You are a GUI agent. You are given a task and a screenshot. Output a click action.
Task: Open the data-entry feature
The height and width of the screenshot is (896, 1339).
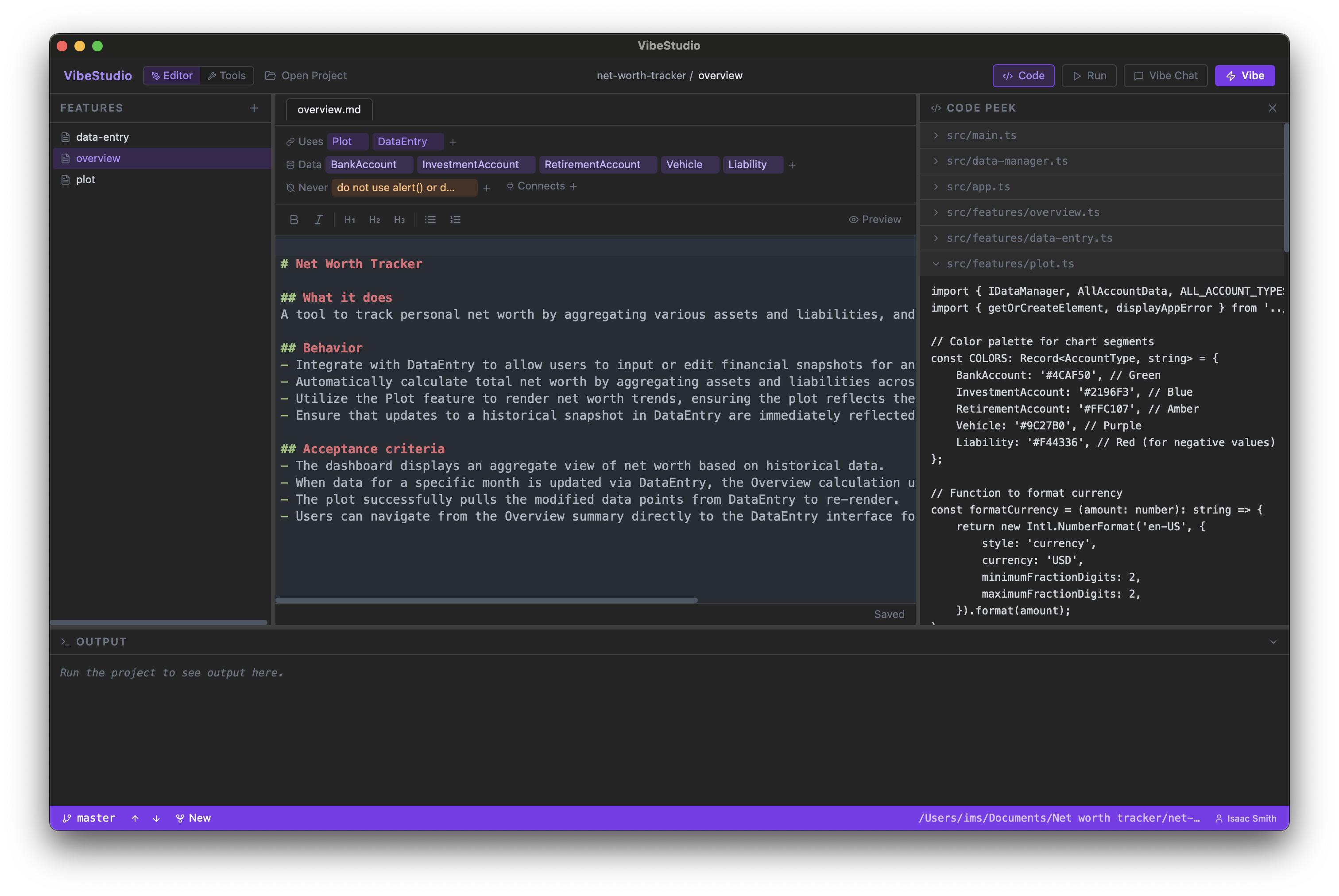[x=162, y=137]
